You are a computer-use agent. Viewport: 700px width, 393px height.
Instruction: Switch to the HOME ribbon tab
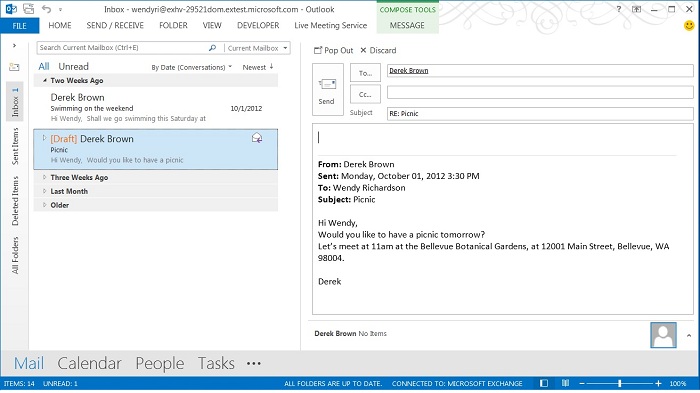(x=60, y=25)
